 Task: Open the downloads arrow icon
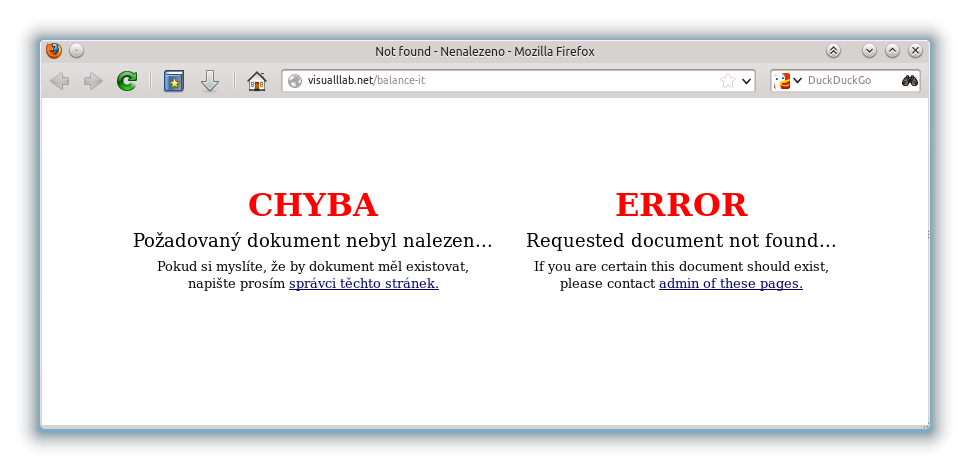210,81
